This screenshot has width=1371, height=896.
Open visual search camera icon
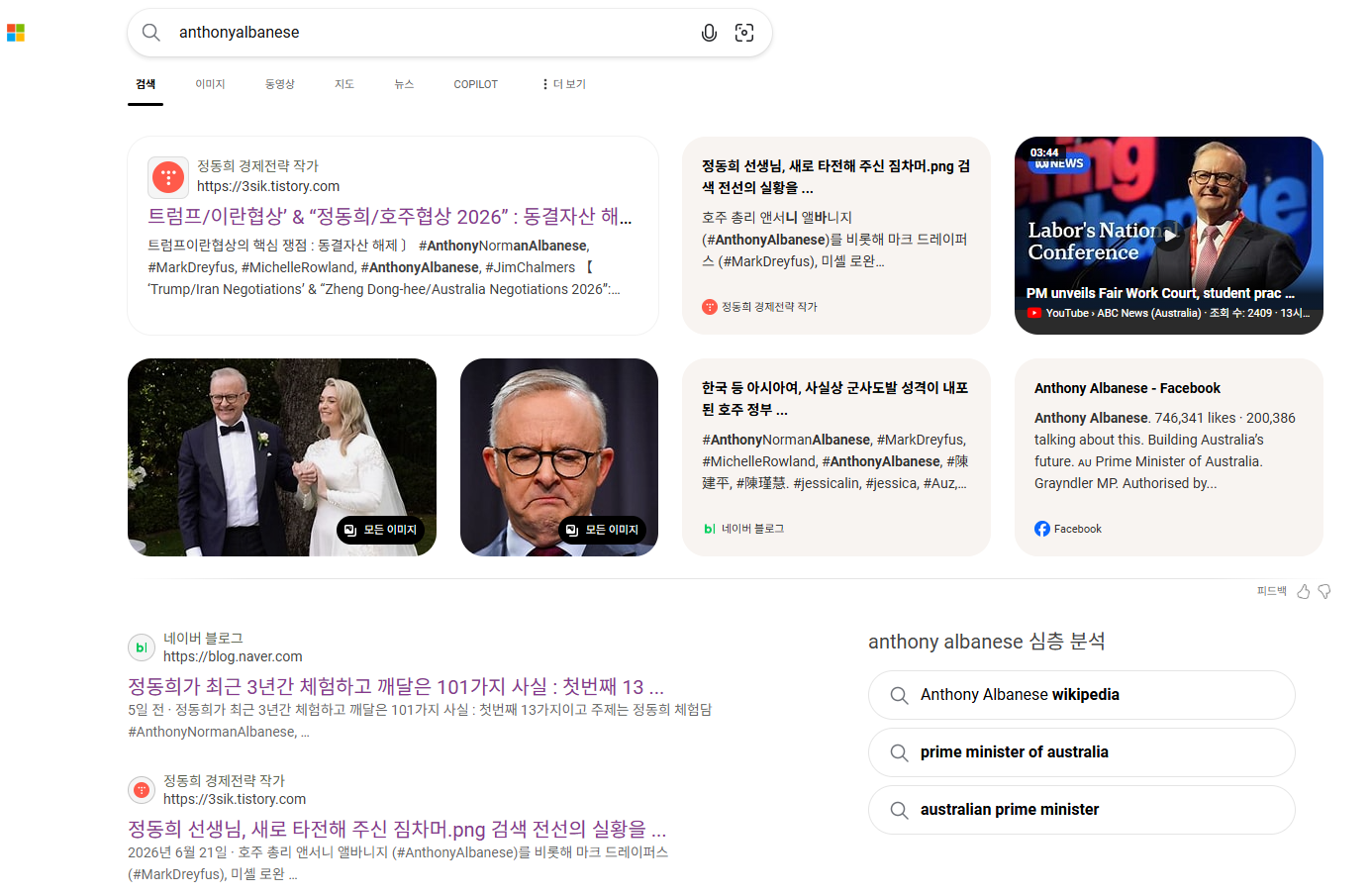pos(744,33)
